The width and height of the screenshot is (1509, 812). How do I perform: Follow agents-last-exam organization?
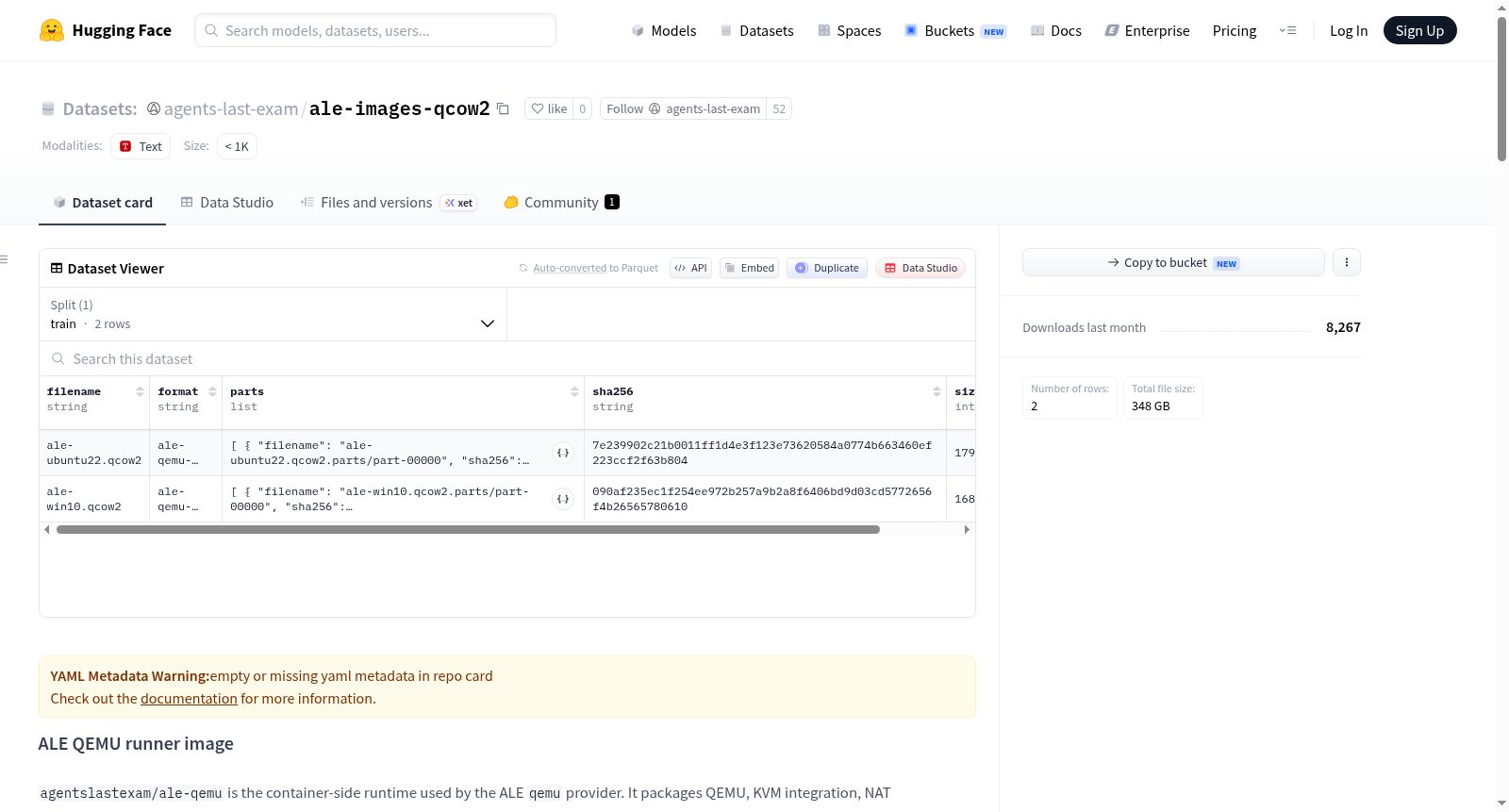[683, 108]
